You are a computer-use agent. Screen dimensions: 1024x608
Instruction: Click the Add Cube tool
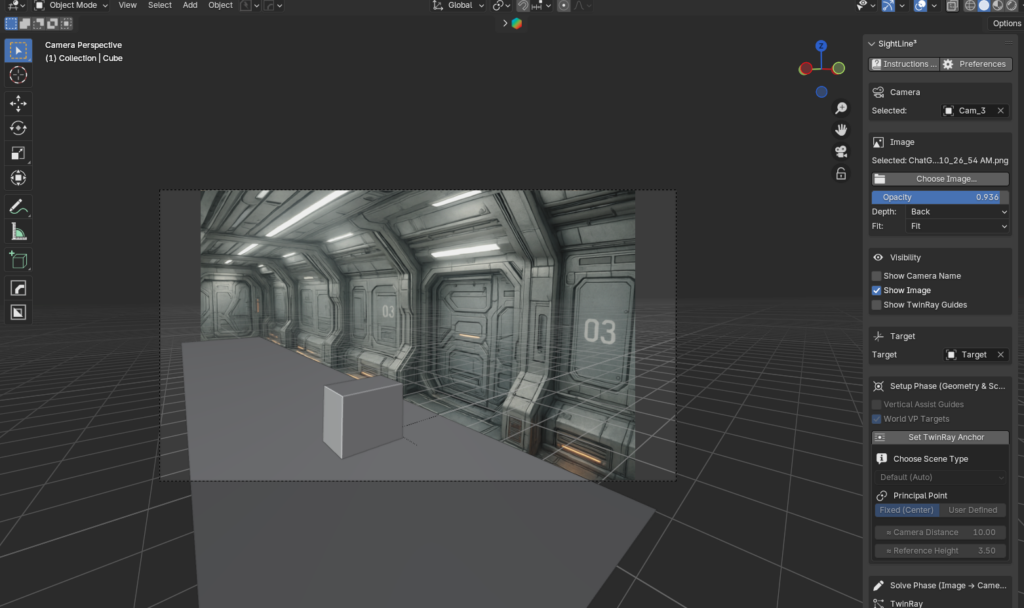click(x=18, y=260)
